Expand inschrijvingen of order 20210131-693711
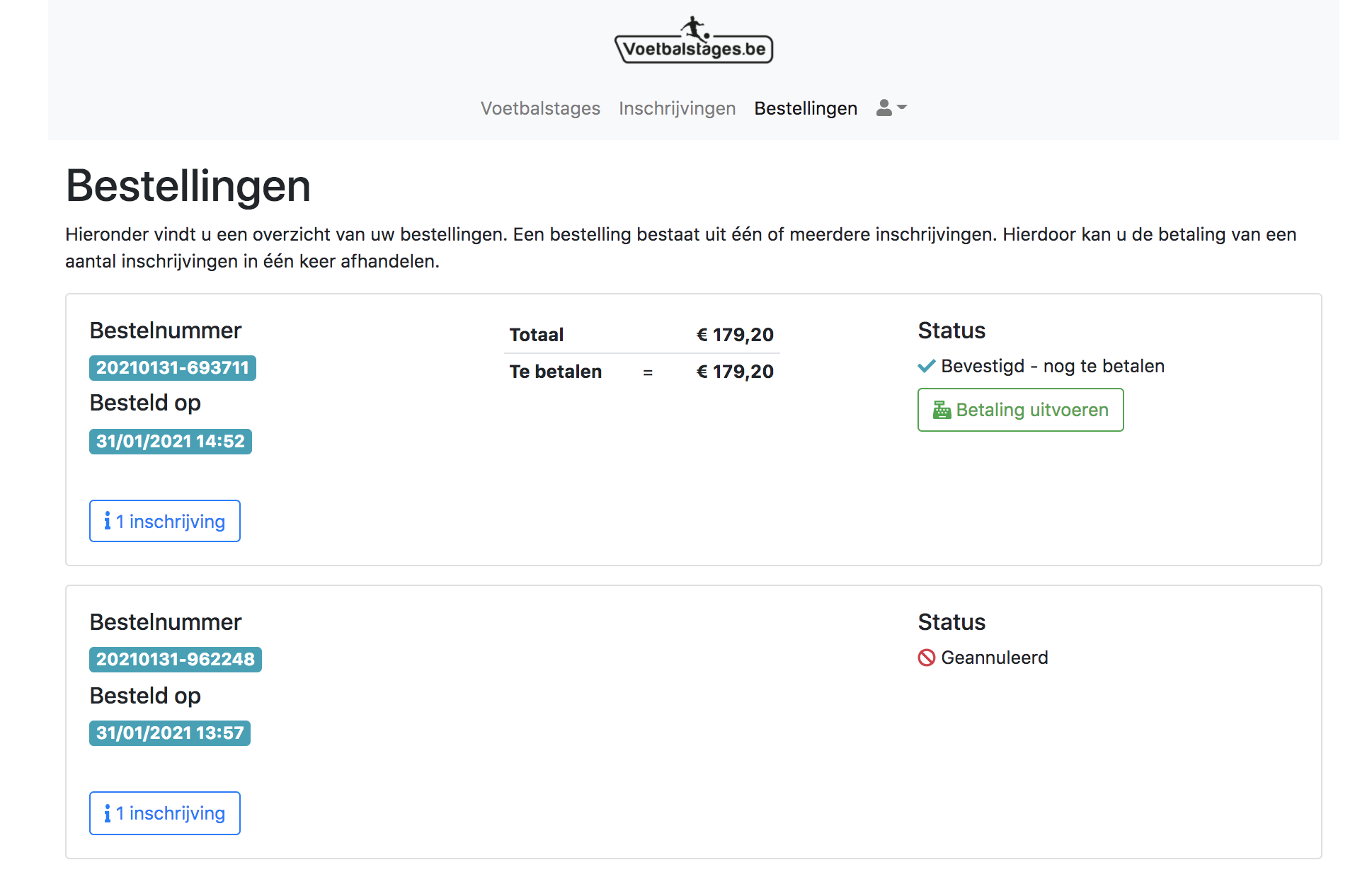This screenshot has height=872, width=1372. [x=164, y=521]
